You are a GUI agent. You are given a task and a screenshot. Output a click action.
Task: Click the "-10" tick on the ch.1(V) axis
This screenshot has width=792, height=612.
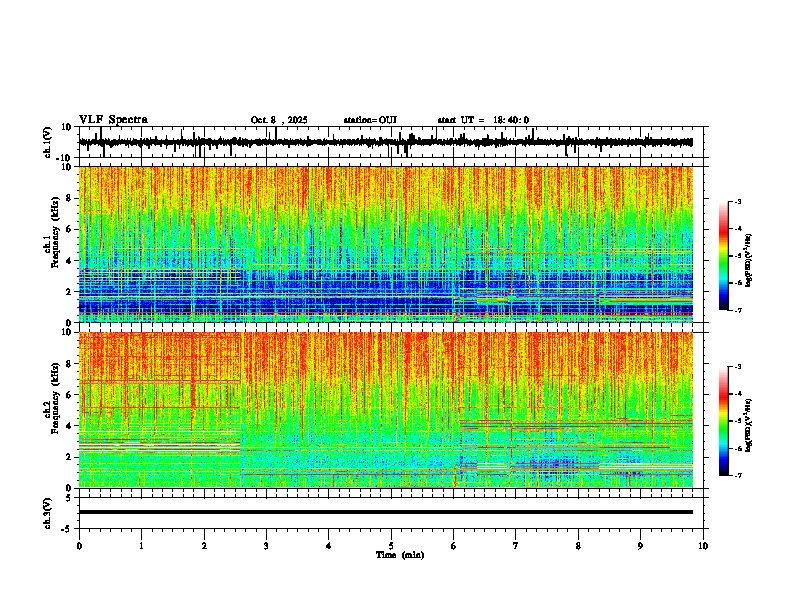coord(65,158)
